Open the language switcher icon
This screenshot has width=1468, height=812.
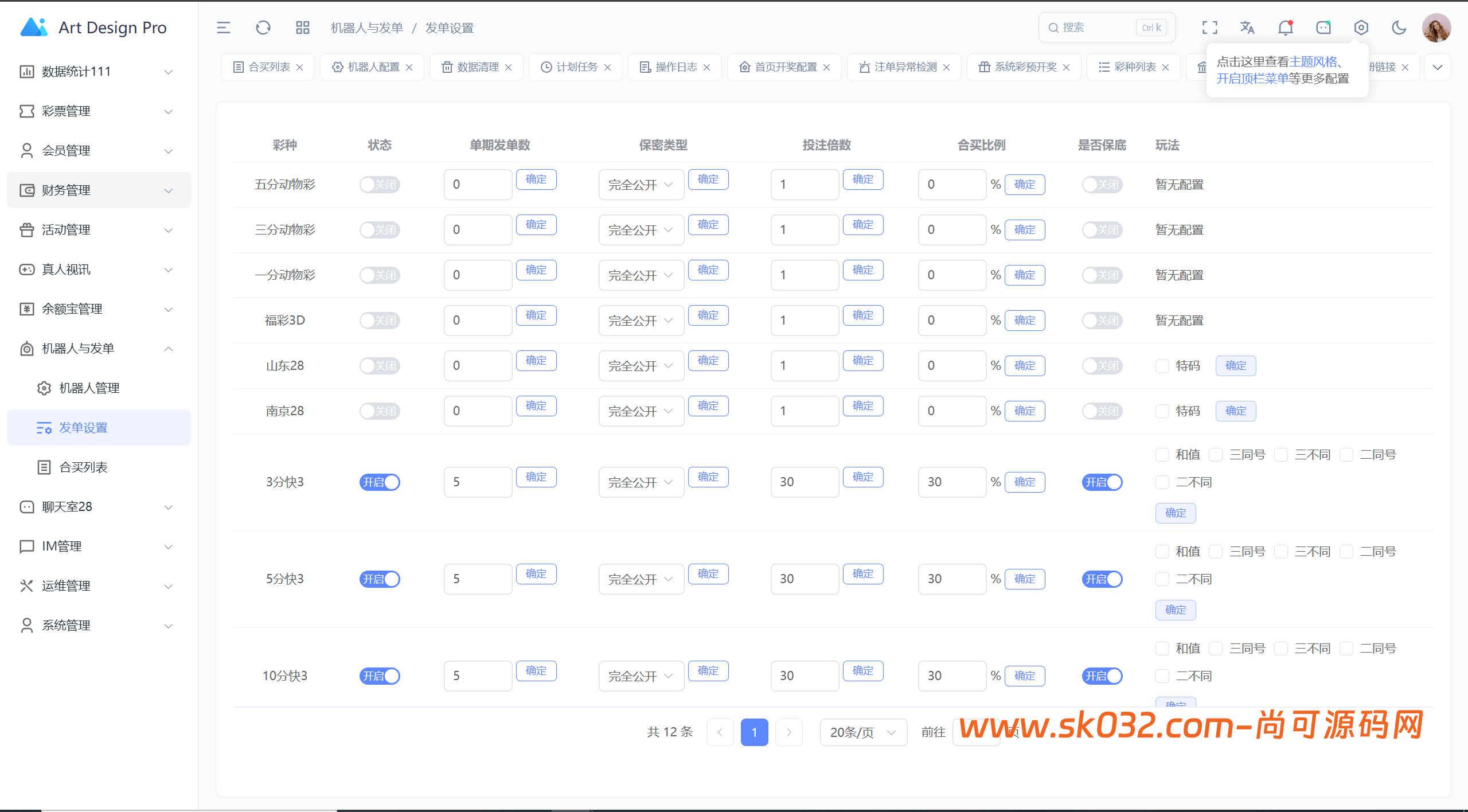[1247, 27]
